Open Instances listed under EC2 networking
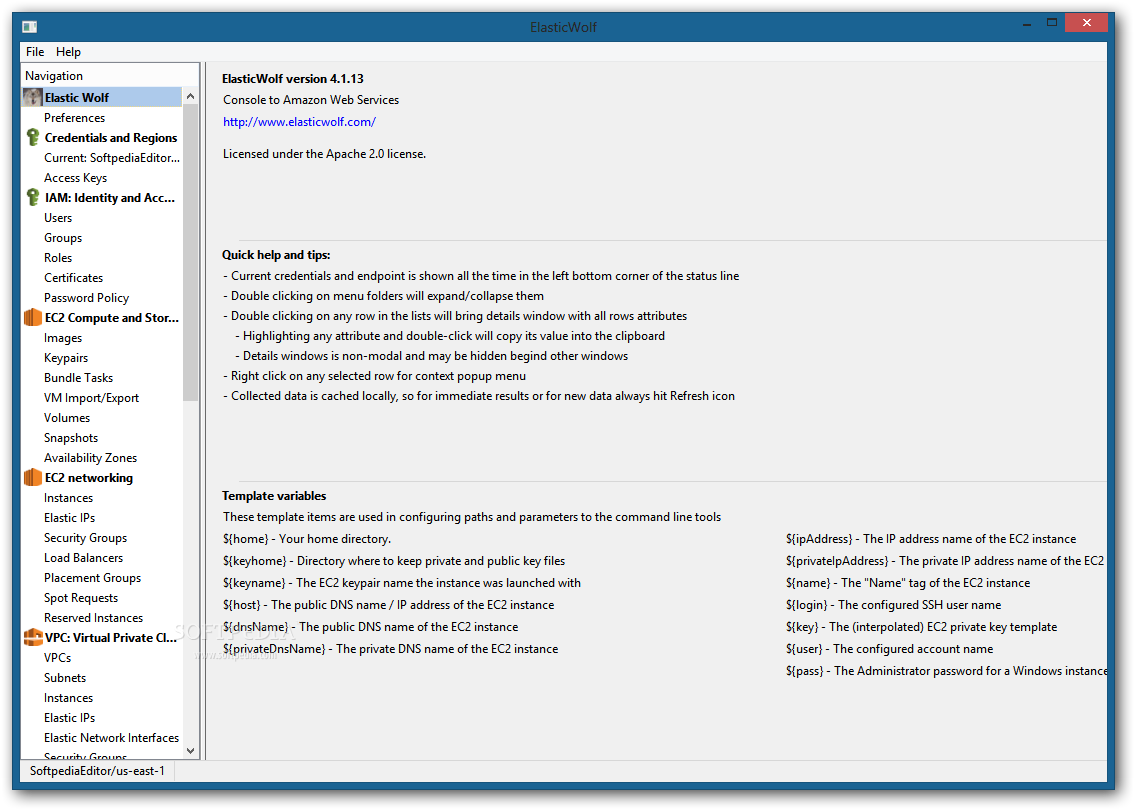This screenshot has height=810, width=1135. [x=68, y=498]
